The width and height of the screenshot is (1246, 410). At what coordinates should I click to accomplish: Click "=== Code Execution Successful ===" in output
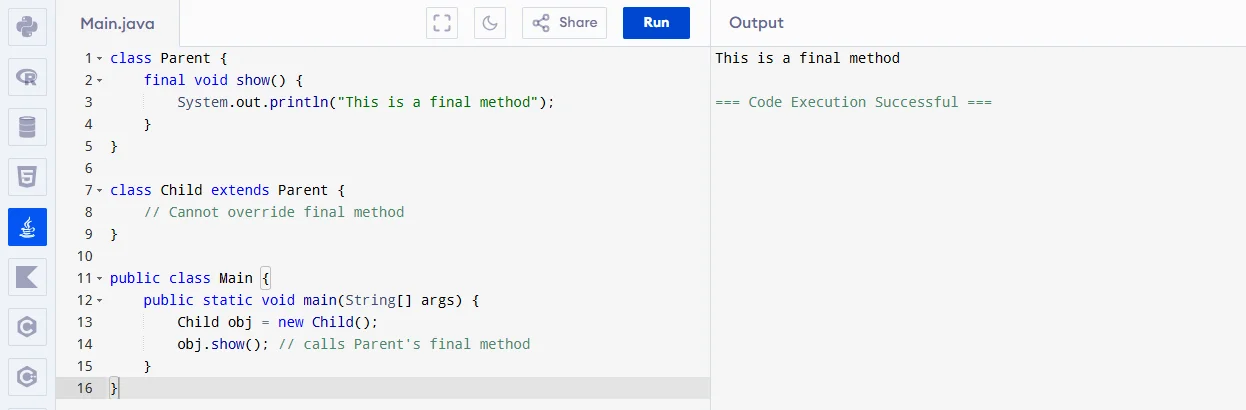853,102
